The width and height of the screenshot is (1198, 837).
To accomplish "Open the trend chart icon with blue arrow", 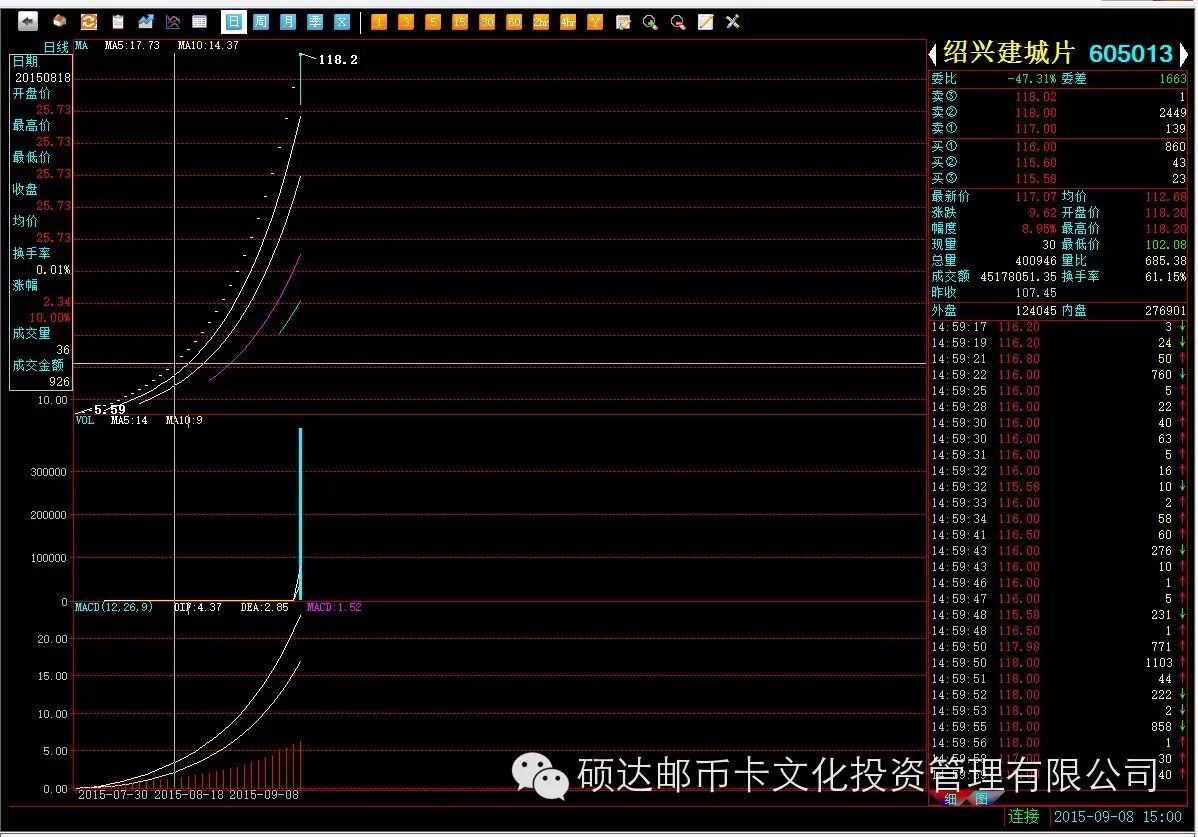I will coord(145,21).
